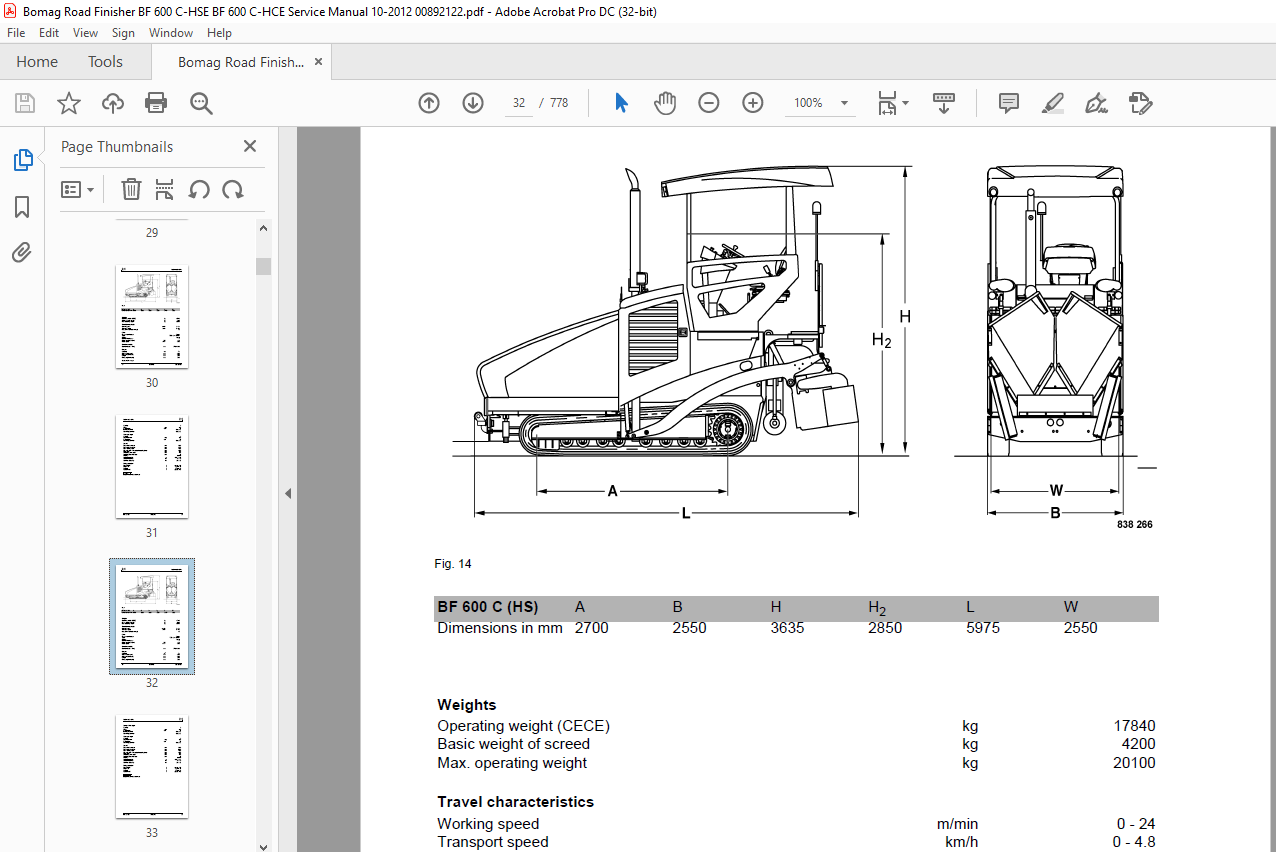Click the H dimension value 3635
This screenshot has height=852, width=1276.
click(x=787, y=628)
